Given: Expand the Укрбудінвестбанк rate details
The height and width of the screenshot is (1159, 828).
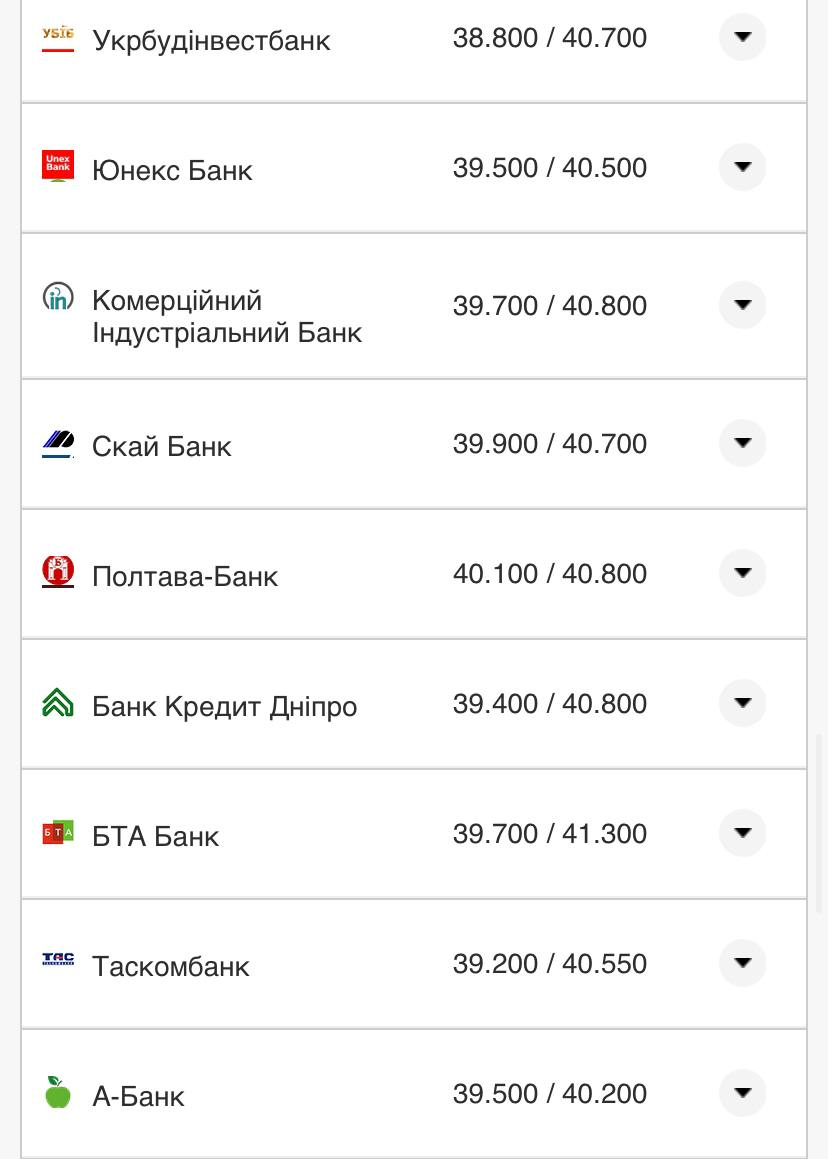Looking at the screenshot, I should coord(742,37).
